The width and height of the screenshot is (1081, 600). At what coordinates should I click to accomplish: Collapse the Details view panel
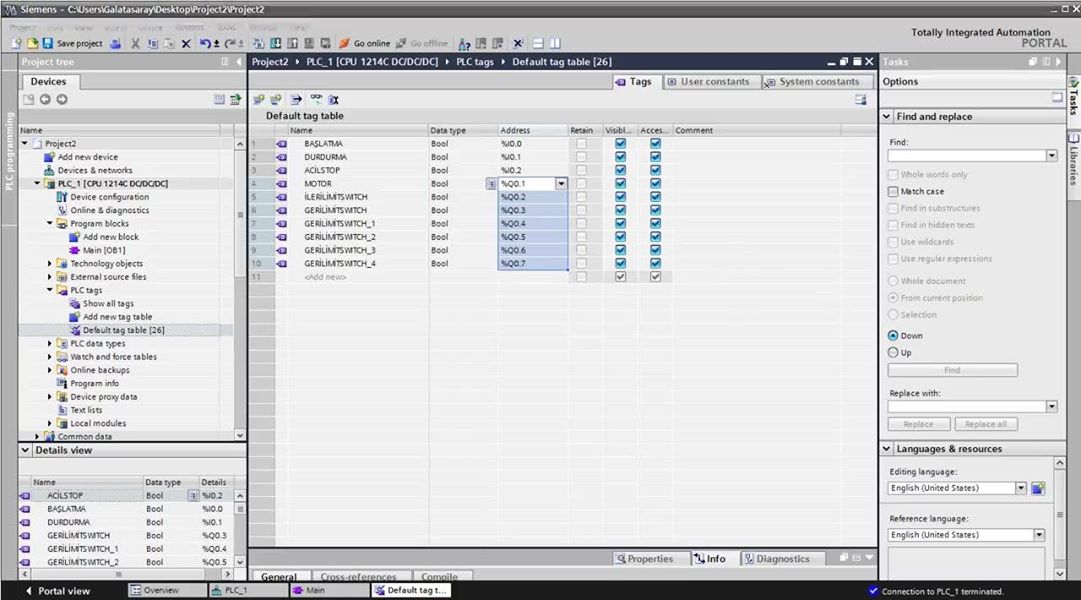[26, 450]
